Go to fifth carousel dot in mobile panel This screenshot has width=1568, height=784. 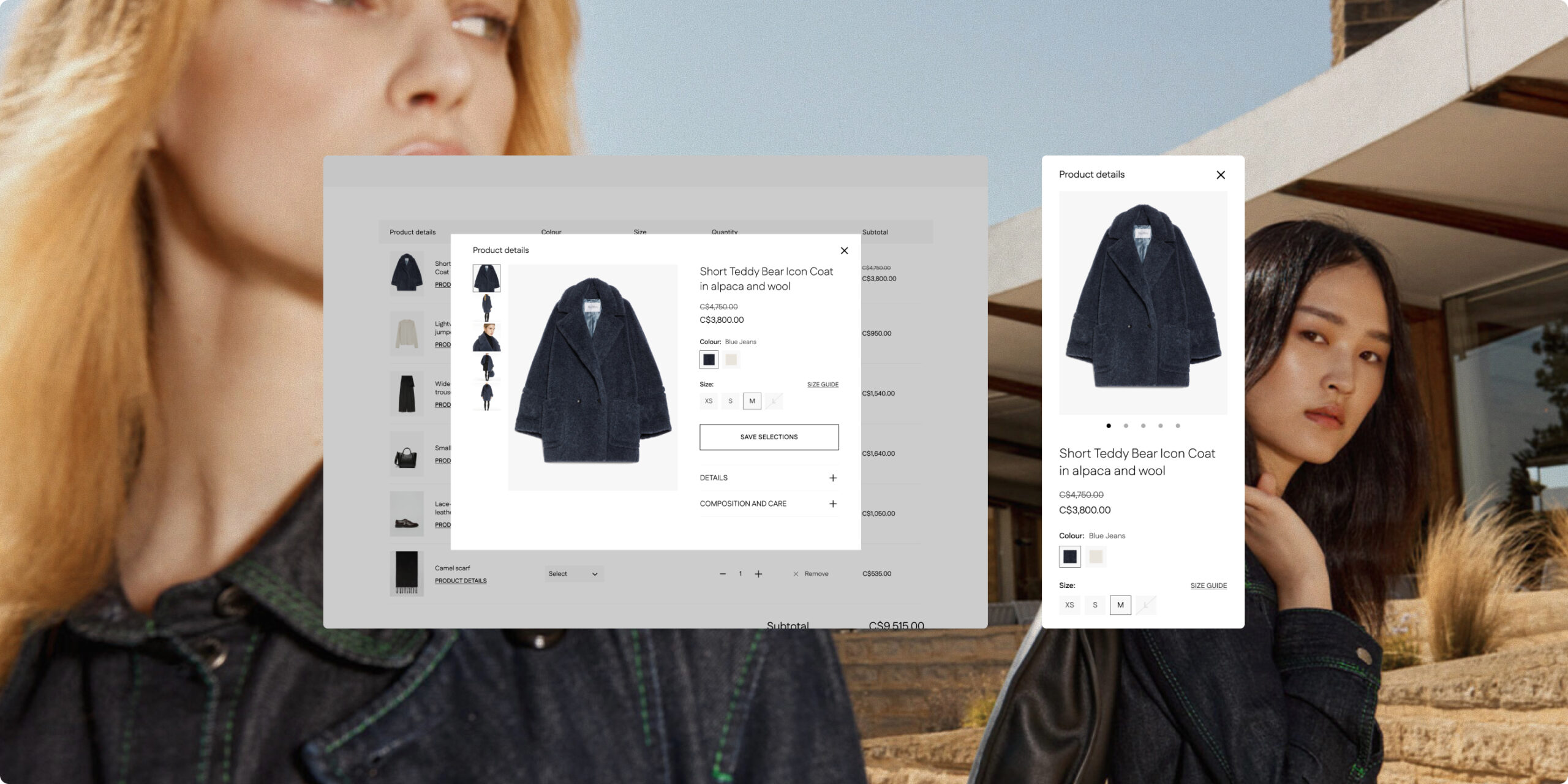pos(1178,426)
